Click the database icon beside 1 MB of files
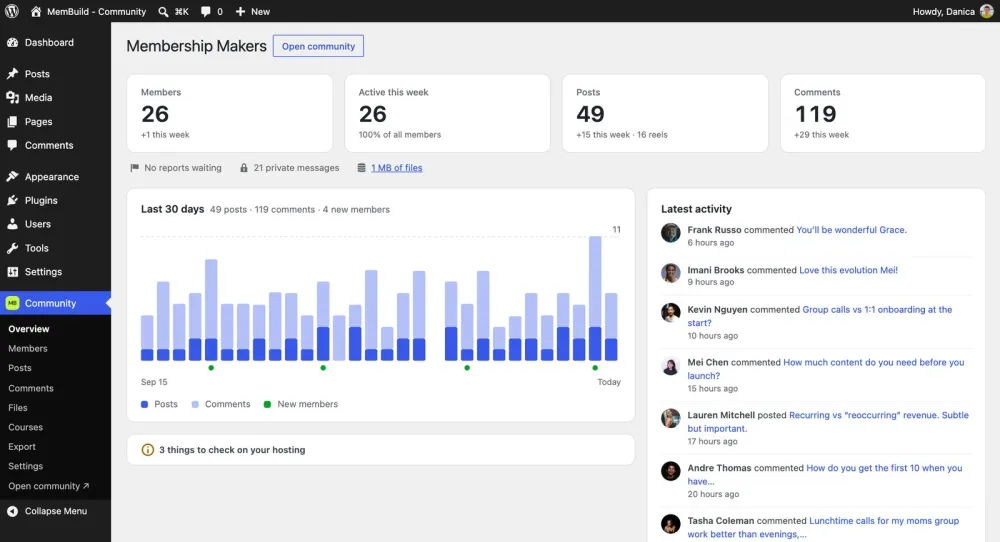 [x=362, y=168]
